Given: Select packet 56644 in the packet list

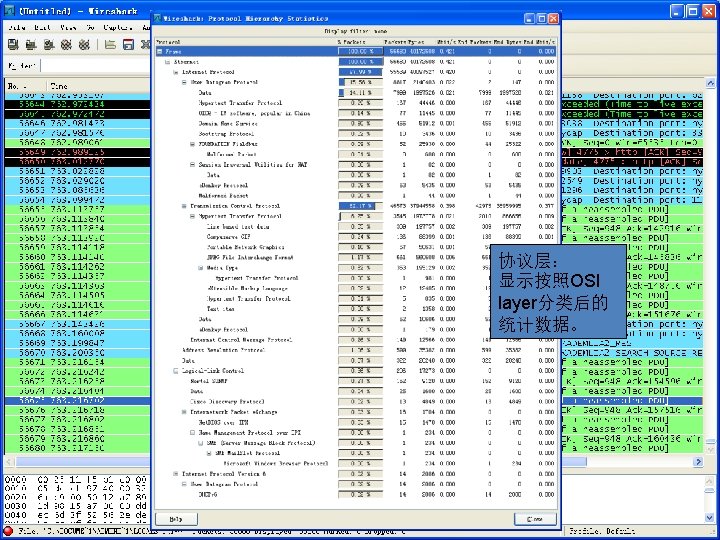Looking at the screenshot, I should [x=77, y=104].
